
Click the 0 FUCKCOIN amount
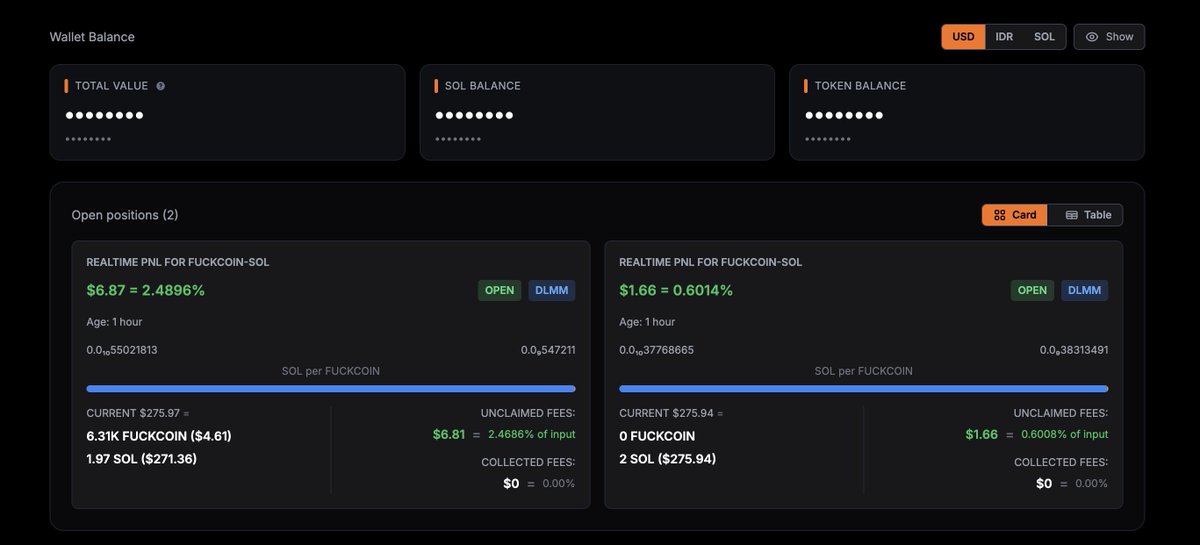coord(657,436)
